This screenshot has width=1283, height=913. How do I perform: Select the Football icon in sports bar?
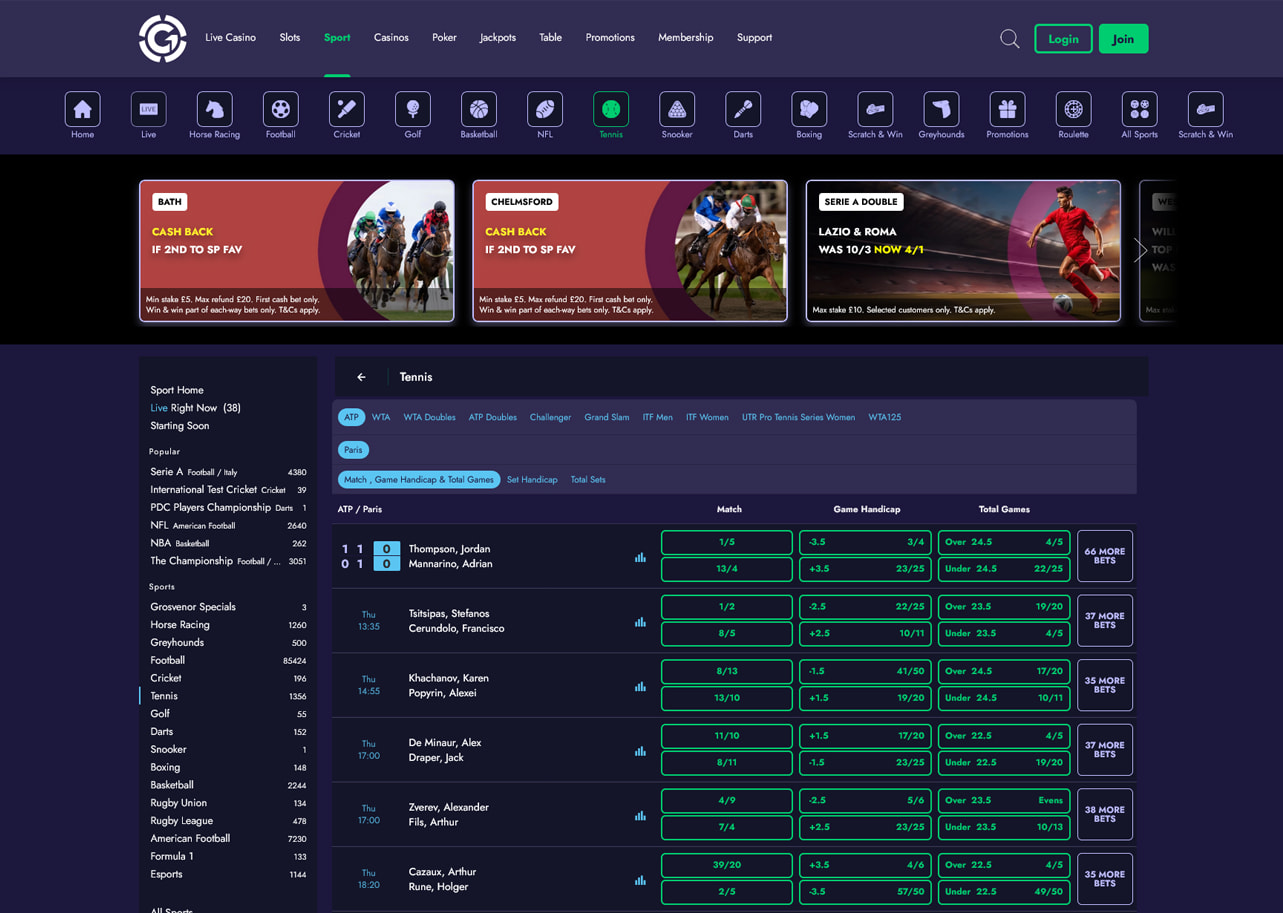pos(280,109)
